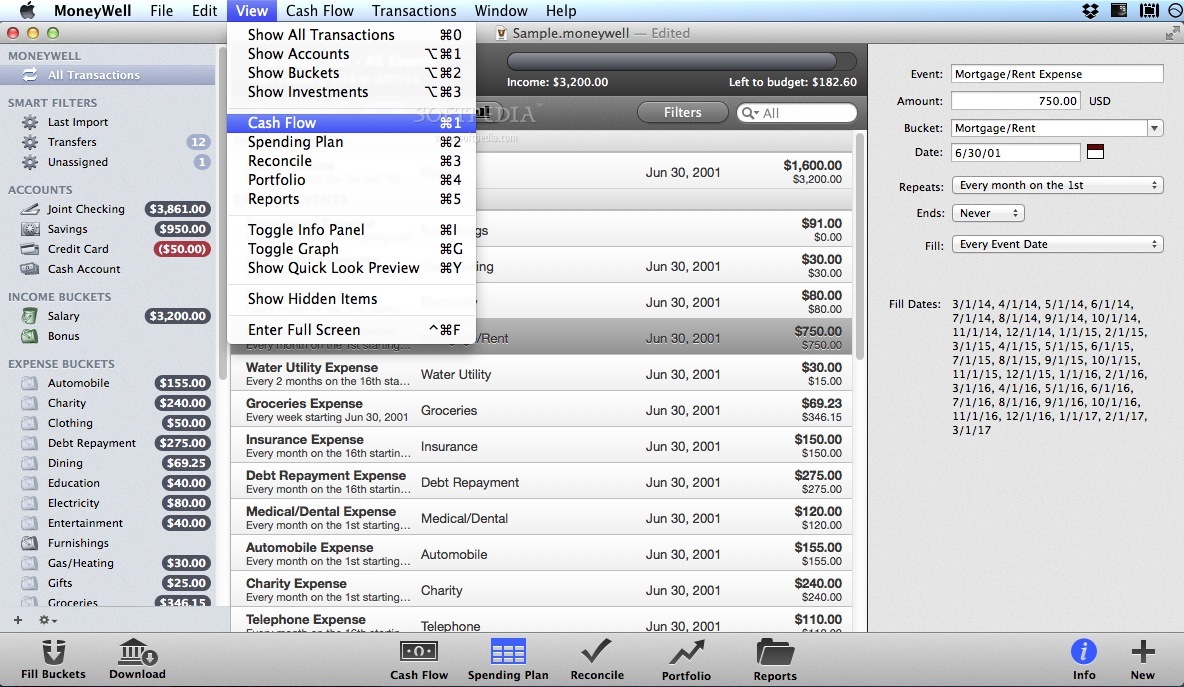Image resolution: width=1184 pixels, height=687 pixels.
Task: Open the Transactions menu
Action: [414, 11]
